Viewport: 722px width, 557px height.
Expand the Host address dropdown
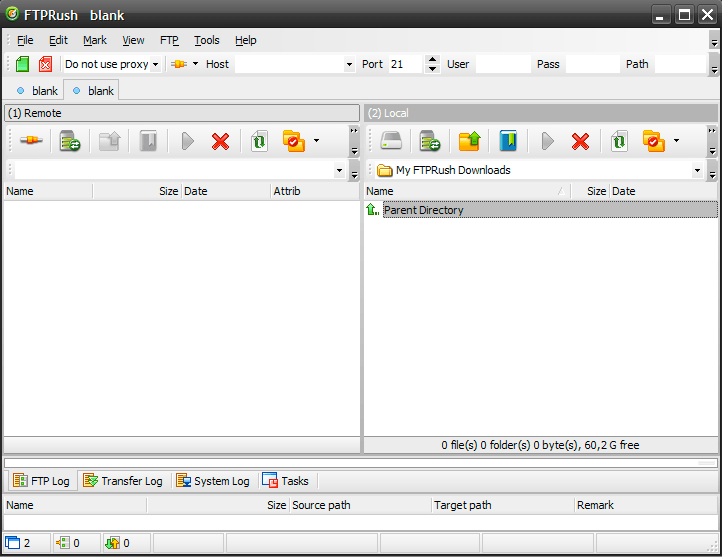click(x=349, y=65)
